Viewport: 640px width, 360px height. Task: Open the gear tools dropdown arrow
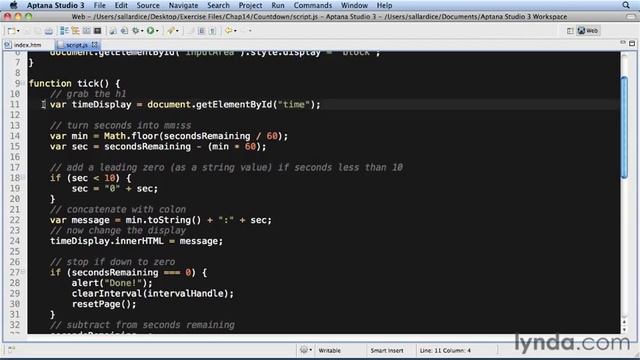[142, 31]
